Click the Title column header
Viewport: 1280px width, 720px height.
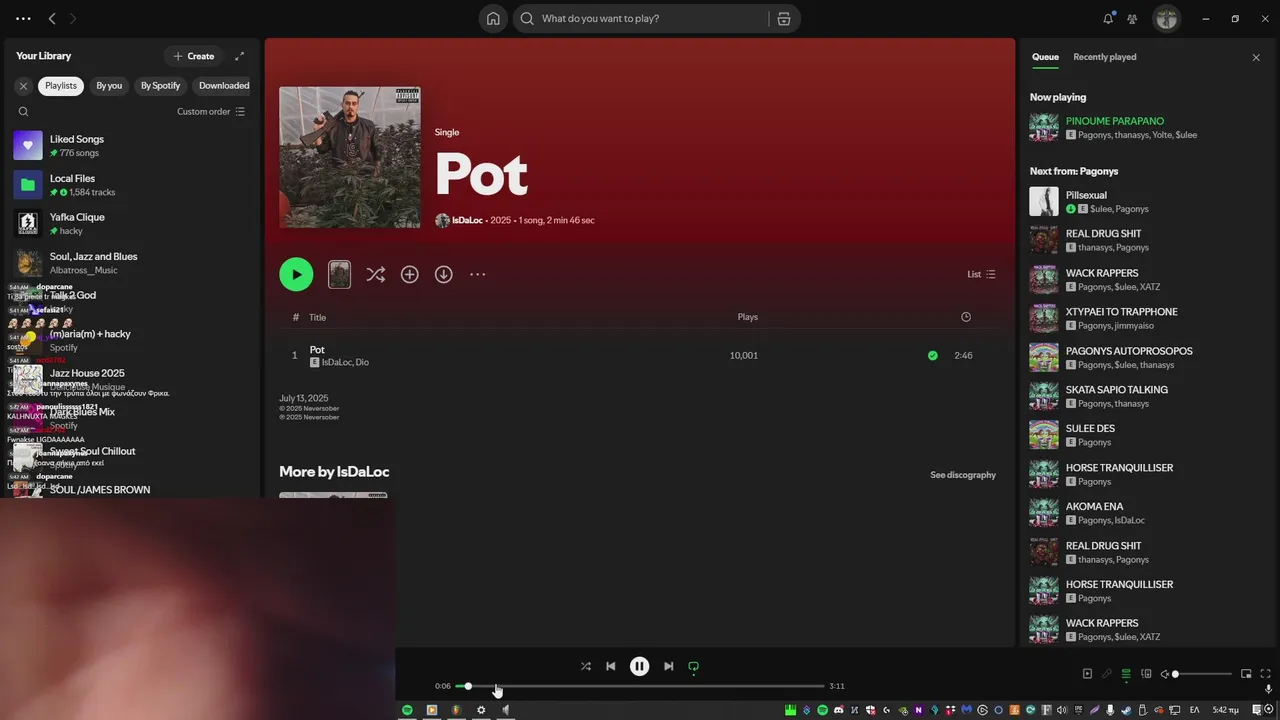[x=317, y=317]
